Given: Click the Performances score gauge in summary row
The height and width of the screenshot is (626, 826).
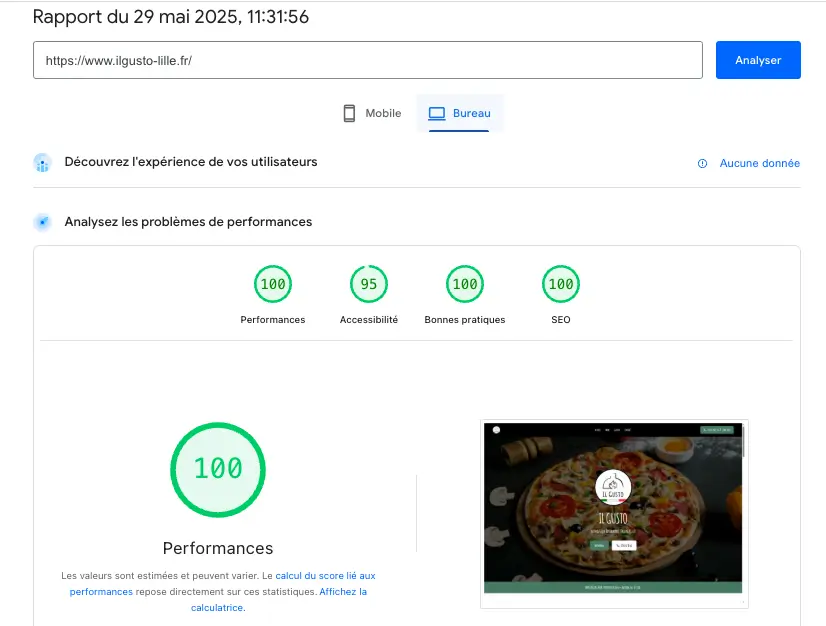Looking at the screenshot, I should point(272,285).
